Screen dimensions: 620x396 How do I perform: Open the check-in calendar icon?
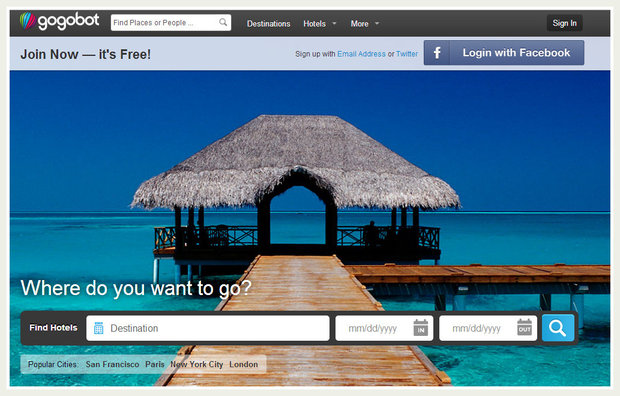421,328
